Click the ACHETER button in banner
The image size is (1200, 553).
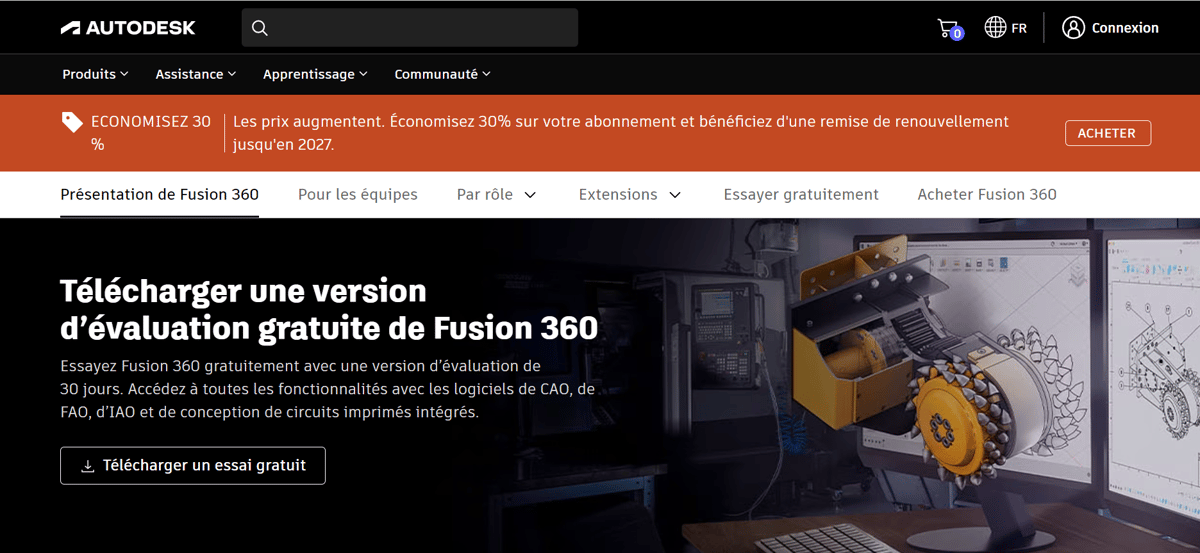[x=1107, y=133]
